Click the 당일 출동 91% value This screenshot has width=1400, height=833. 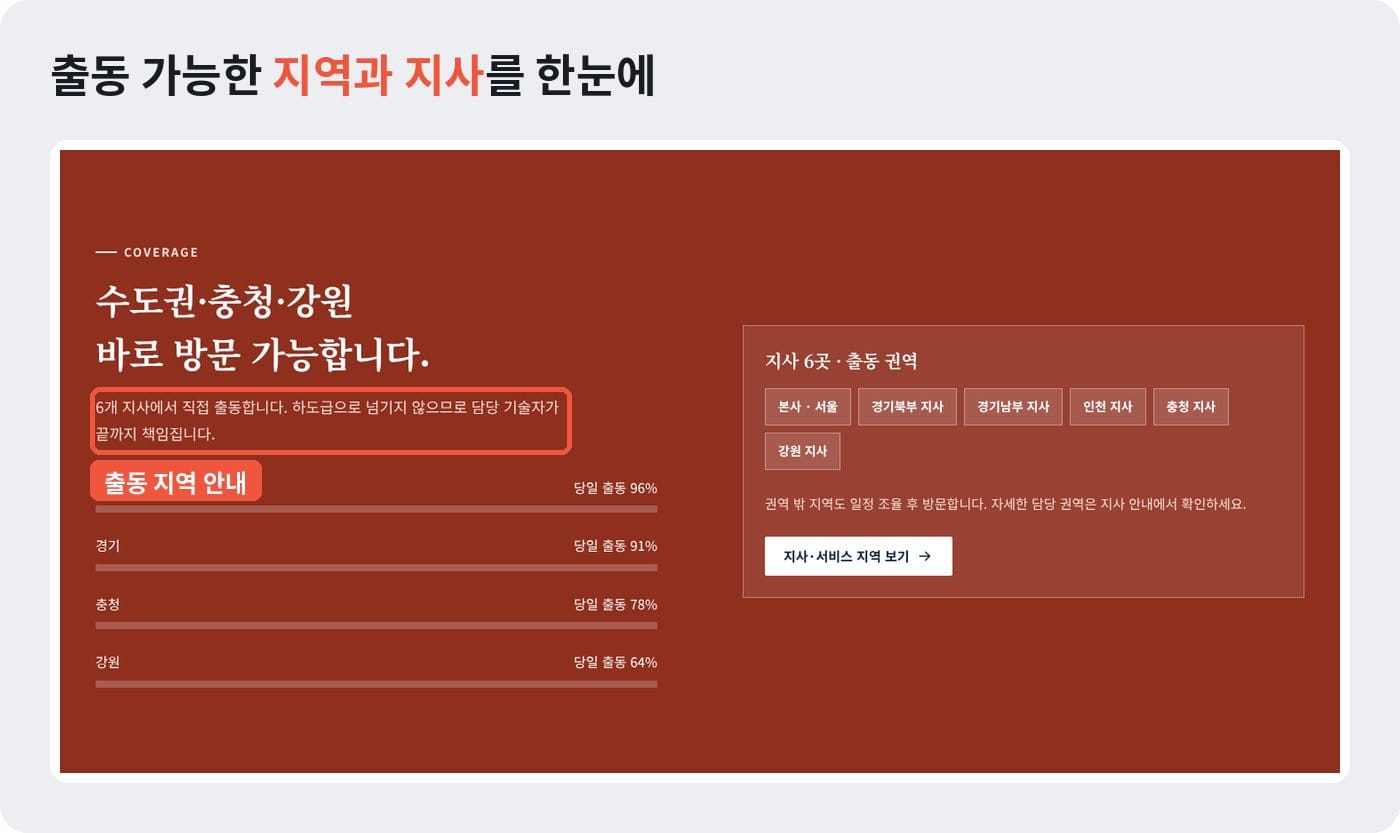coord(615,546)
